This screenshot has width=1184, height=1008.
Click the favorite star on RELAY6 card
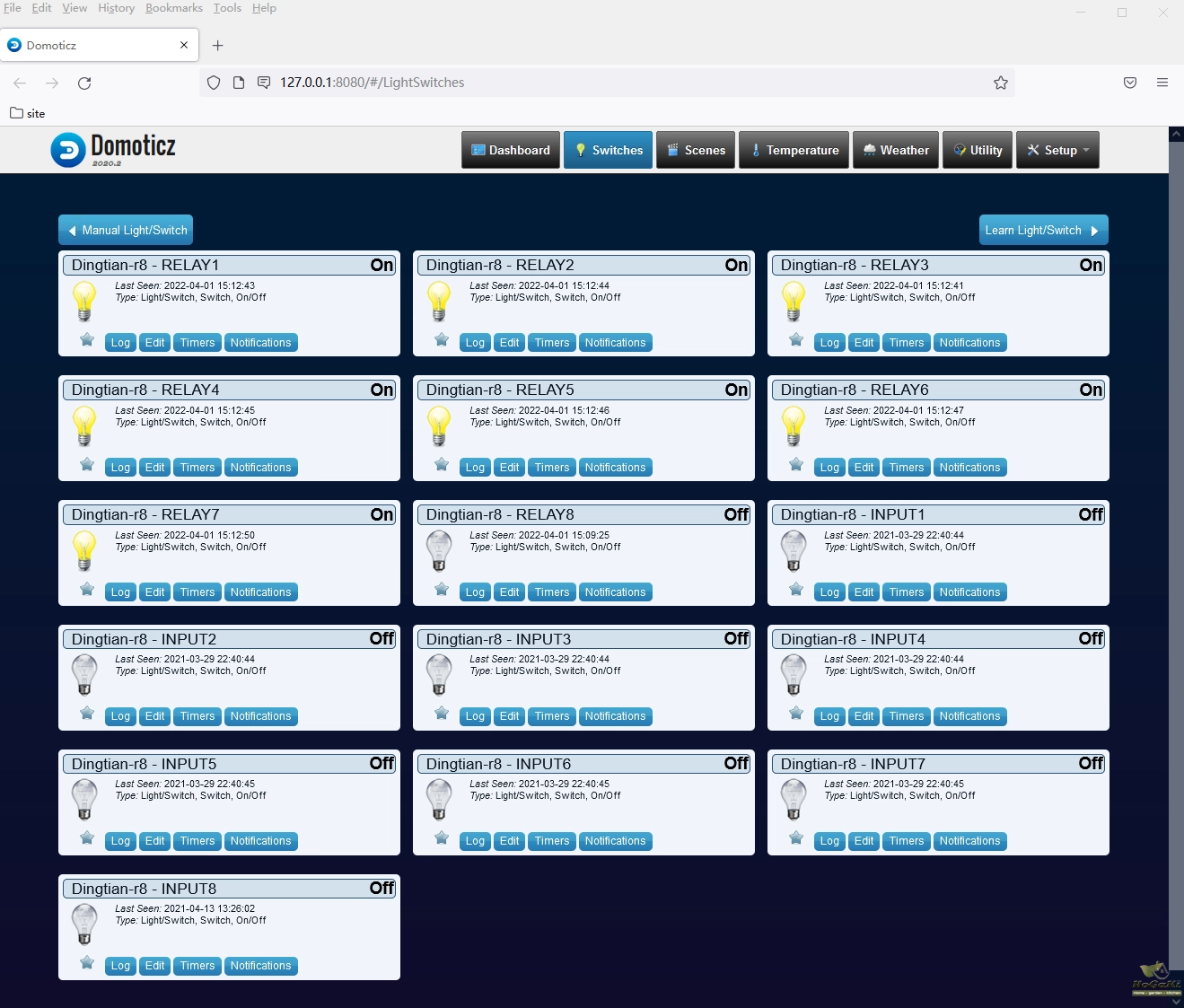pyautogui.click(x=796, y=465)
